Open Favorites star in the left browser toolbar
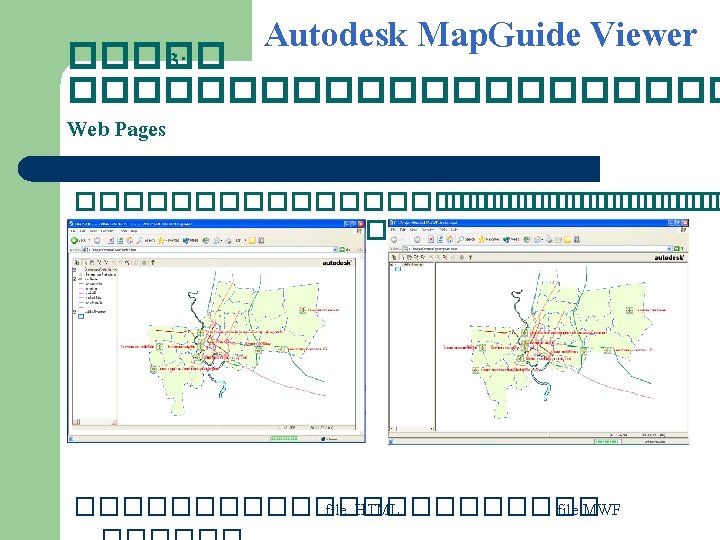The width and height of the screenshot is (720, 540). click(x=168, y=240)
